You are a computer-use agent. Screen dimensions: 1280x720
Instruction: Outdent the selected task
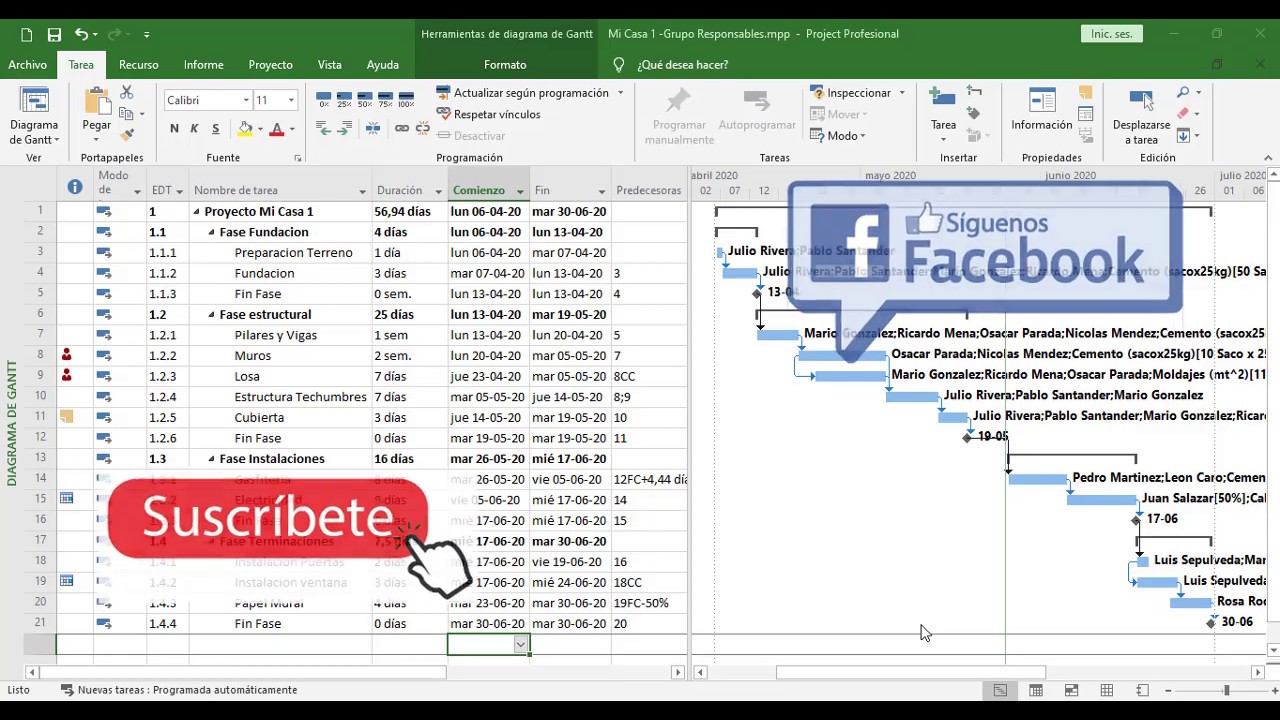(324, 128)
